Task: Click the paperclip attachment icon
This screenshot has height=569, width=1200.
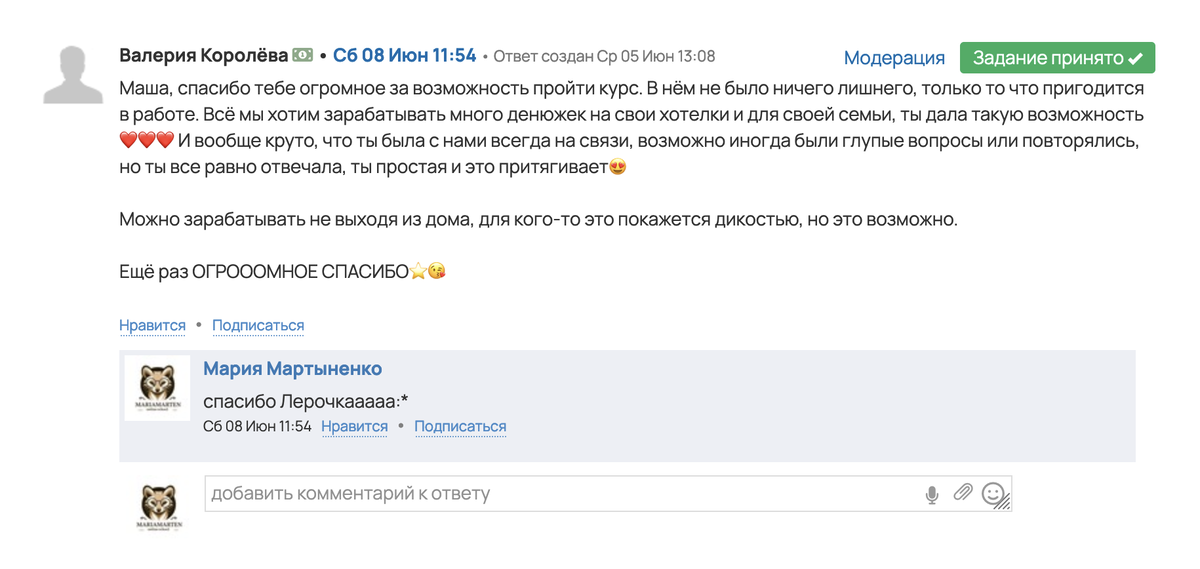Action: pos(962,493)
